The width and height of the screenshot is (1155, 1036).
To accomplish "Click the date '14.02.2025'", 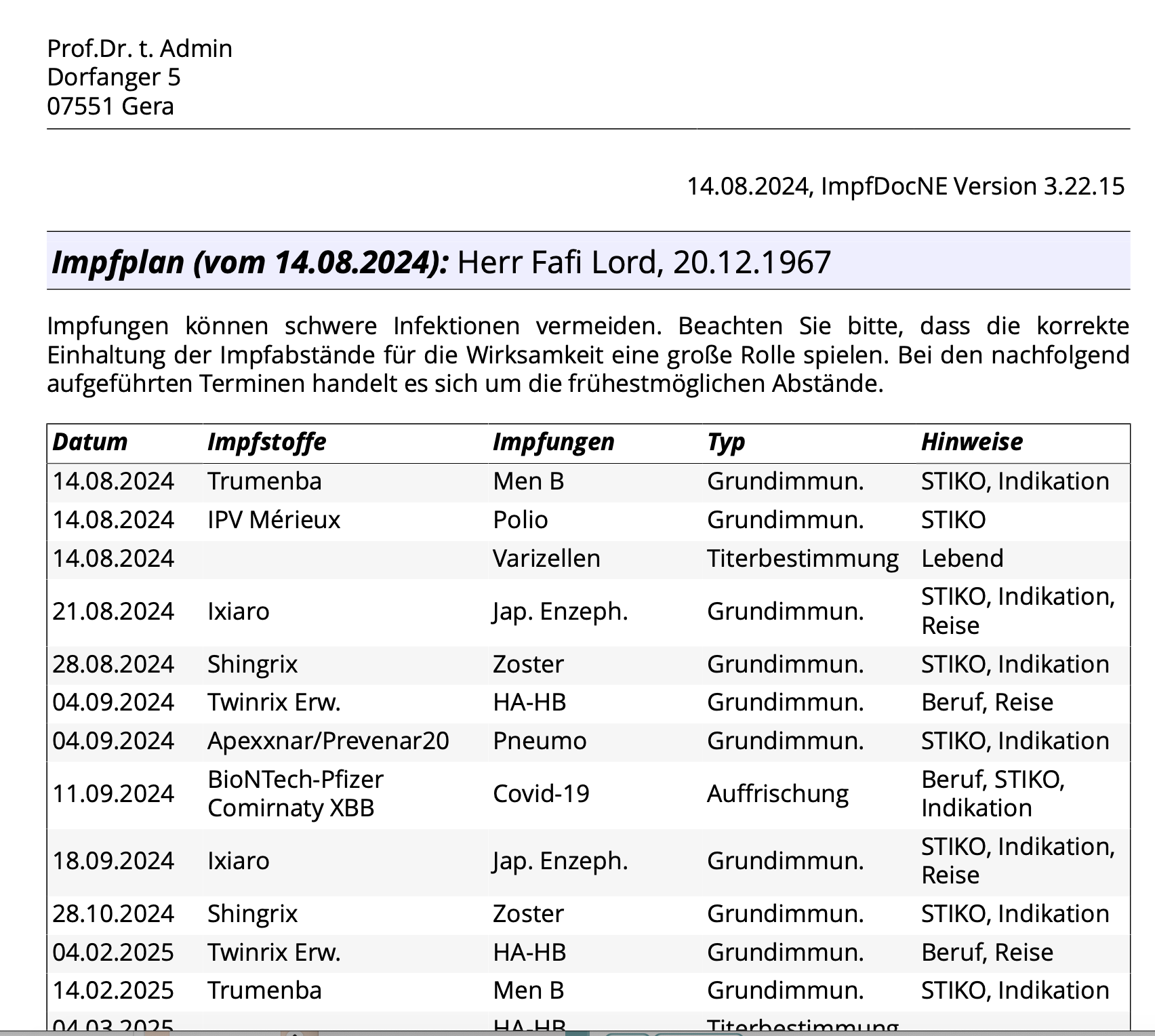I will (113, 991).
